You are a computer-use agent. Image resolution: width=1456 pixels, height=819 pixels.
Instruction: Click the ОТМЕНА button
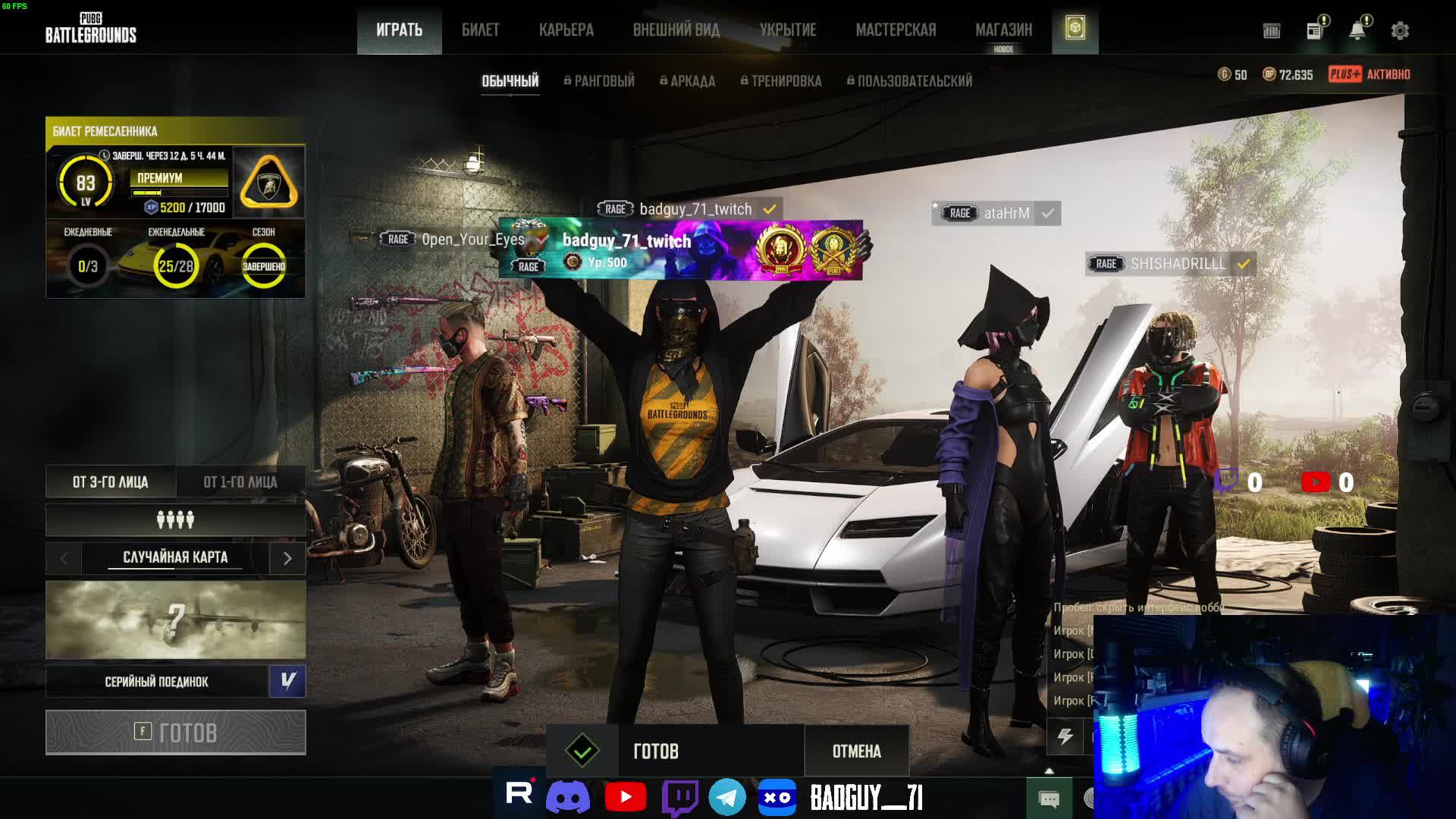856,752
